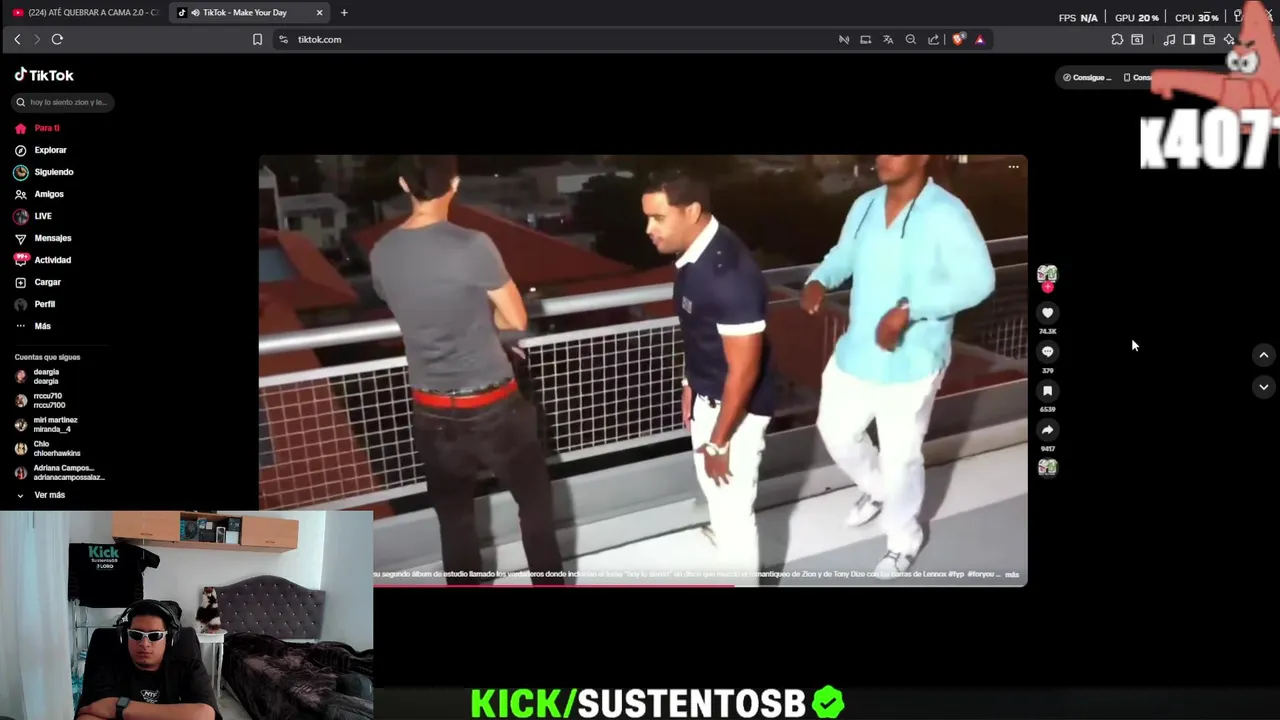
Task: Expand Ver más followed accounts
Action: click(40, 495)
